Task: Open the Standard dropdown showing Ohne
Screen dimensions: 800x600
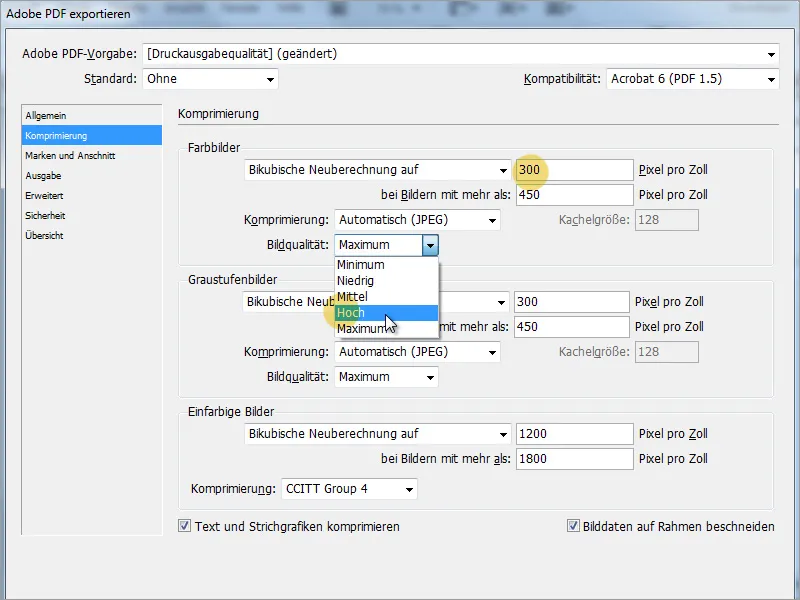Action: tap(210, 79)
